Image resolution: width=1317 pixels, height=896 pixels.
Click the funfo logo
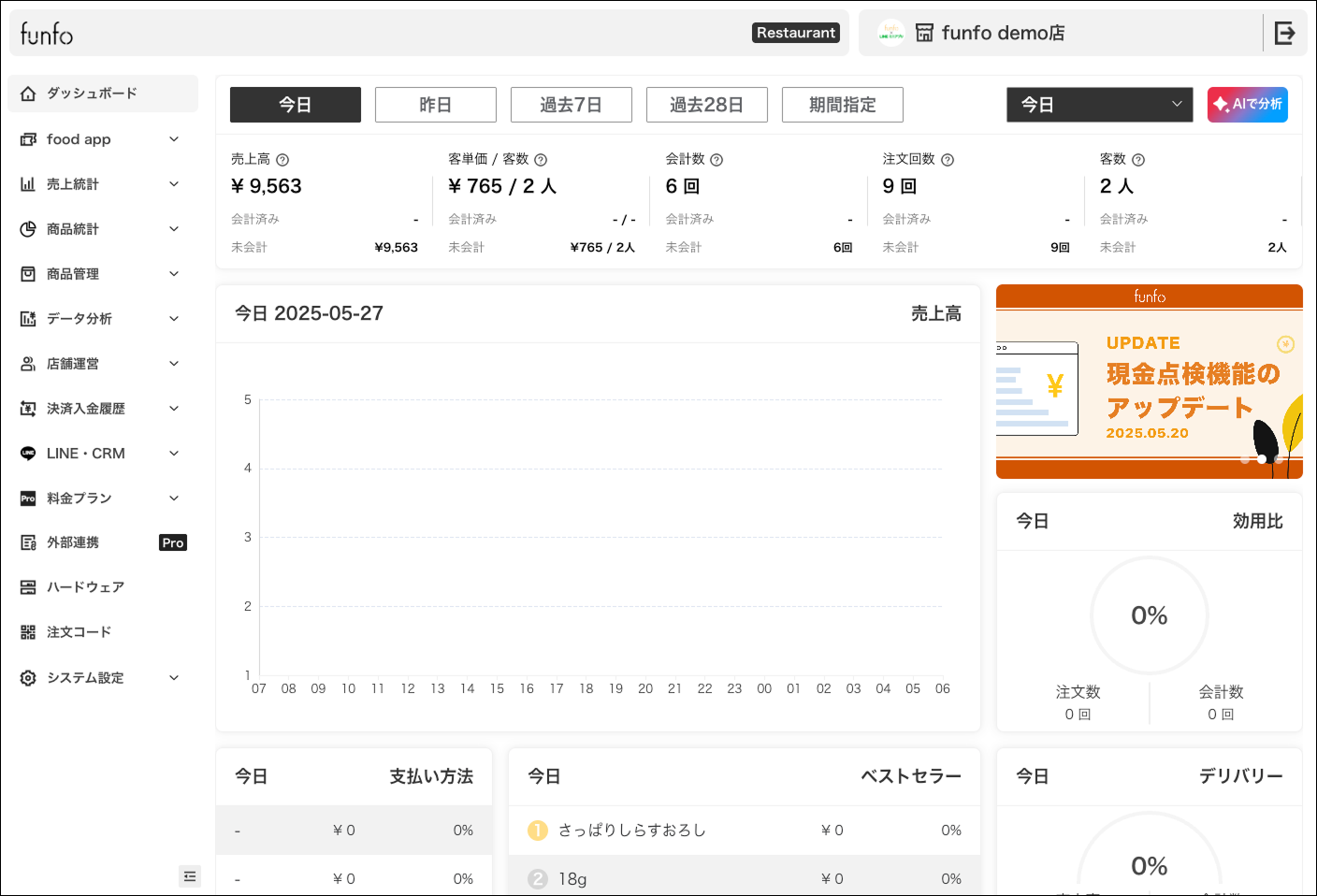click(x=47, y=34)
